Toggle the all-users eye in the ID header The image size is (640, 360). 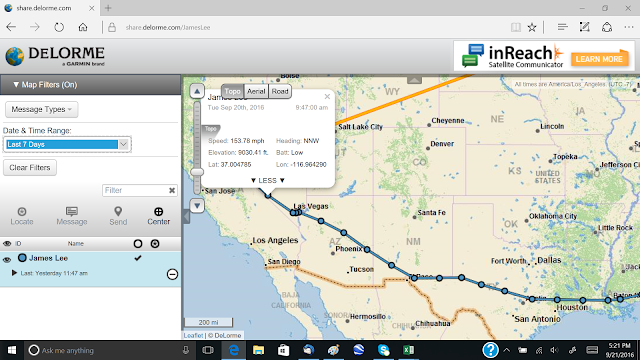7,244
